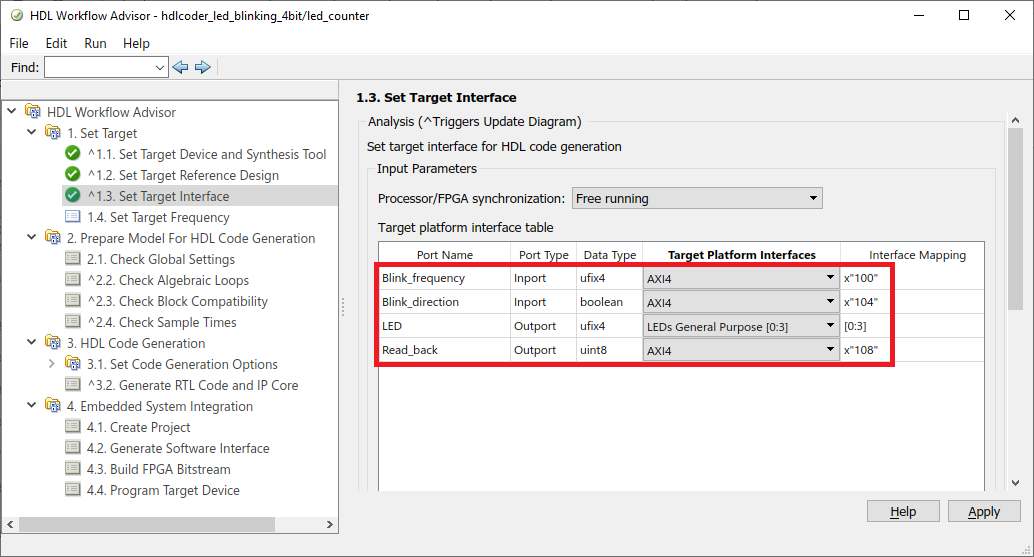Click the find previous left arrow icon

coord(180,67)
